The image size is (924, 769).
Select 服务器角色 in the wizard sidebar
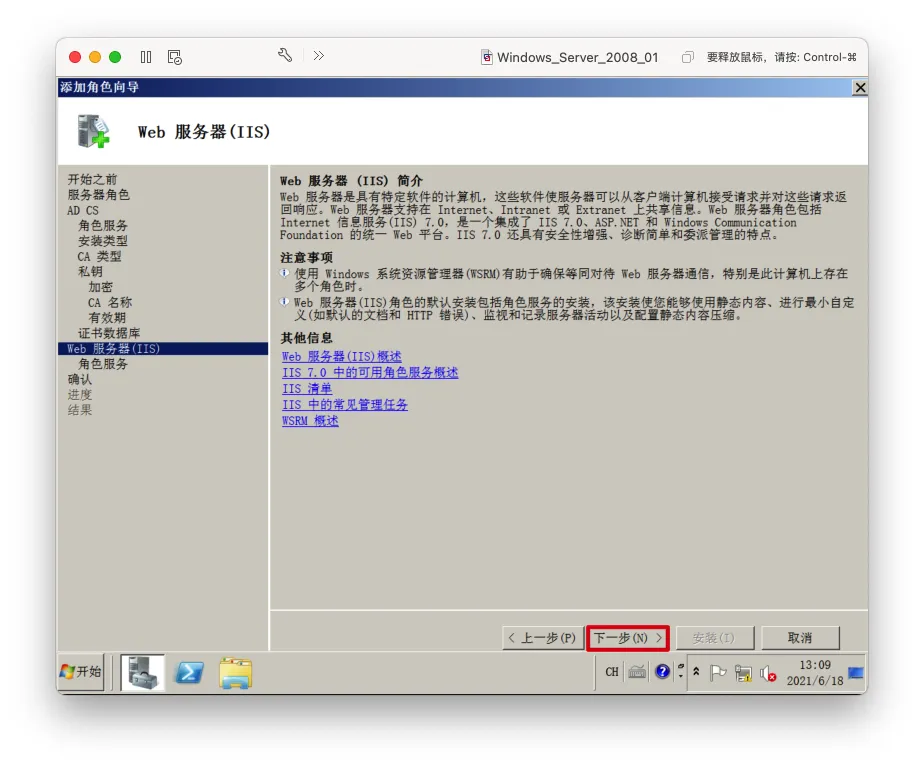(98, 194)
